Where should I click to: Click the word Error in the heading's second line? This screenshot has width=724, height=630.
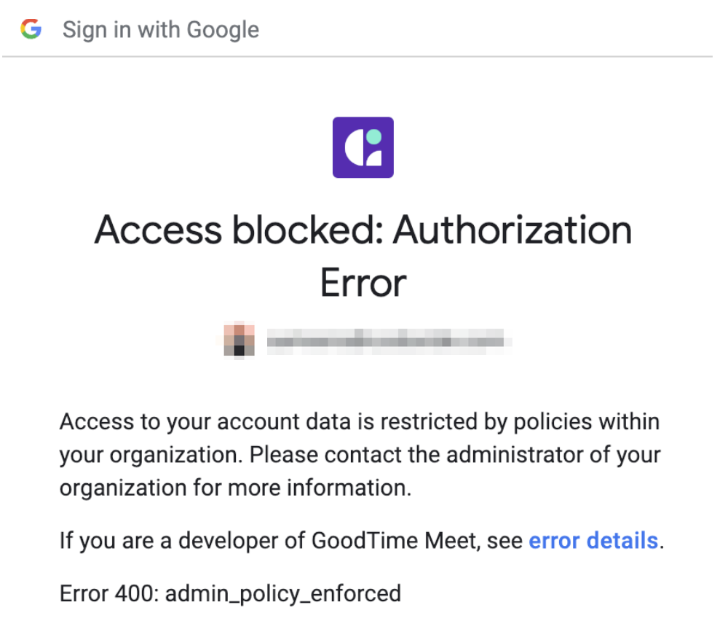pyautogui.click(x=363, y=283)
